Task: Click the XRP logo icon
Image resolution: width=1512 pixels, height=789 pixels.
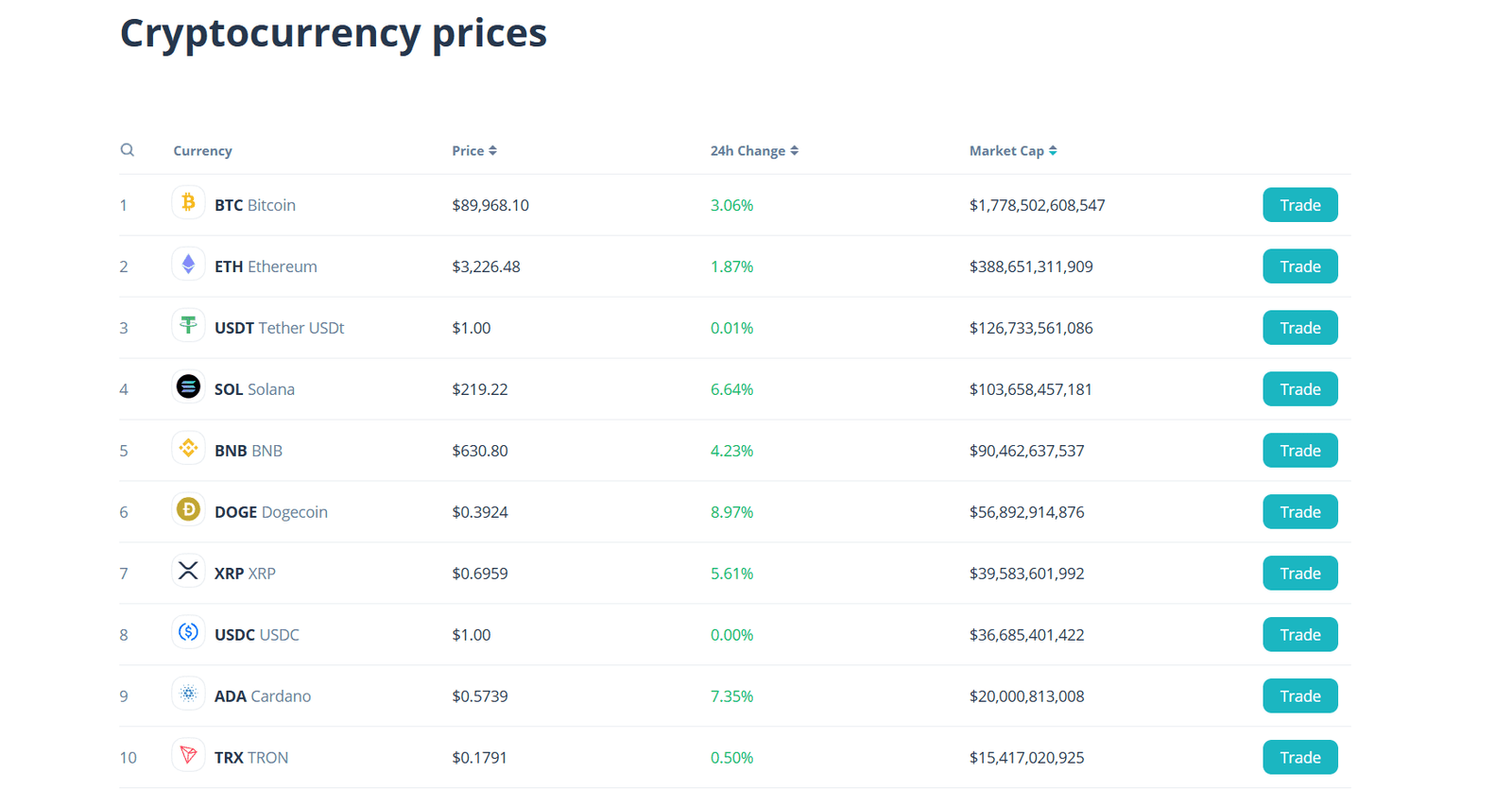Action: (188, 571)
